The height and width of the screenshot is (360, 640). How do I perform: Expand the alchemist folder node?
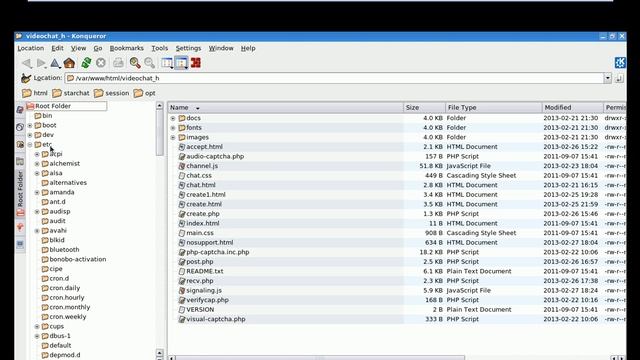point(37,164)
